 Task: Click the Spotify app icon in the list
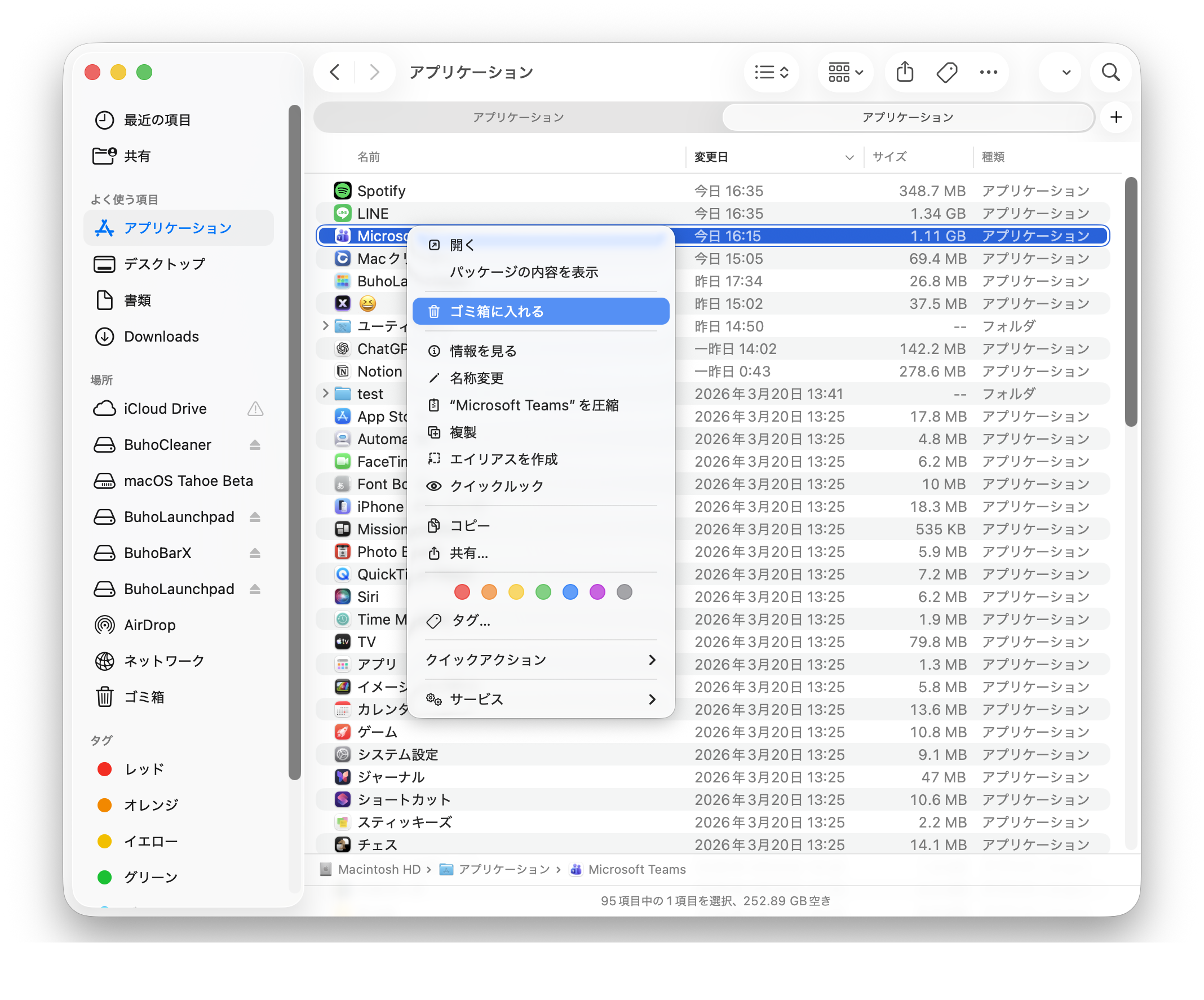[x=342, y=191]
